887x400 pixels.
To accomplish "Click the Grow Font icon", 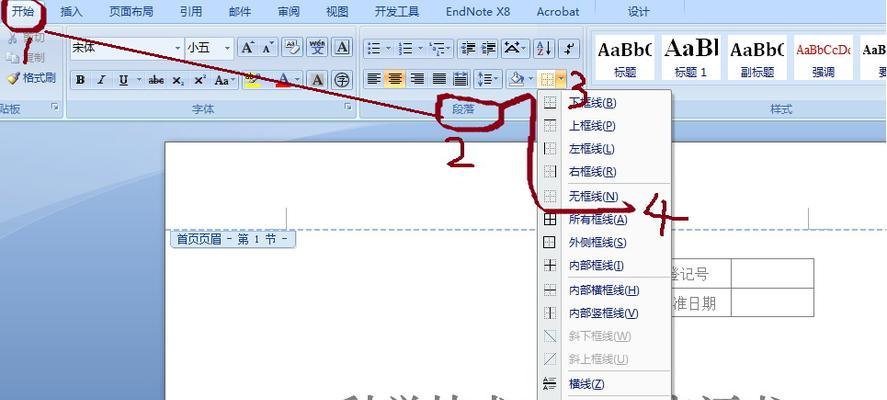I will pyautogui.click(x=247, y=48).
